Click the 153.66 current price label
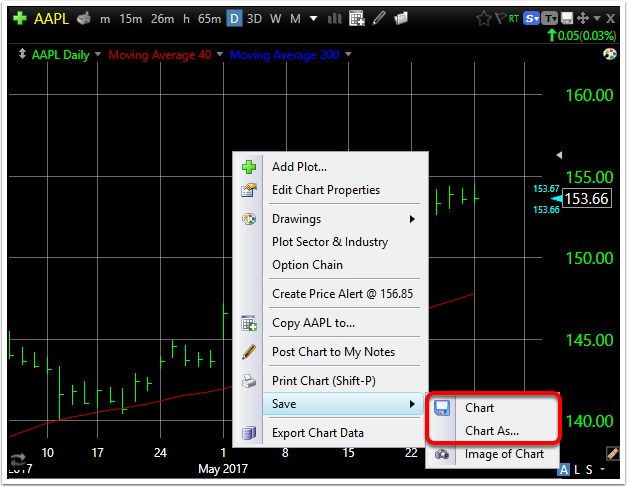The height and width of the screenshot is (487, 627). tap(587, 198)
